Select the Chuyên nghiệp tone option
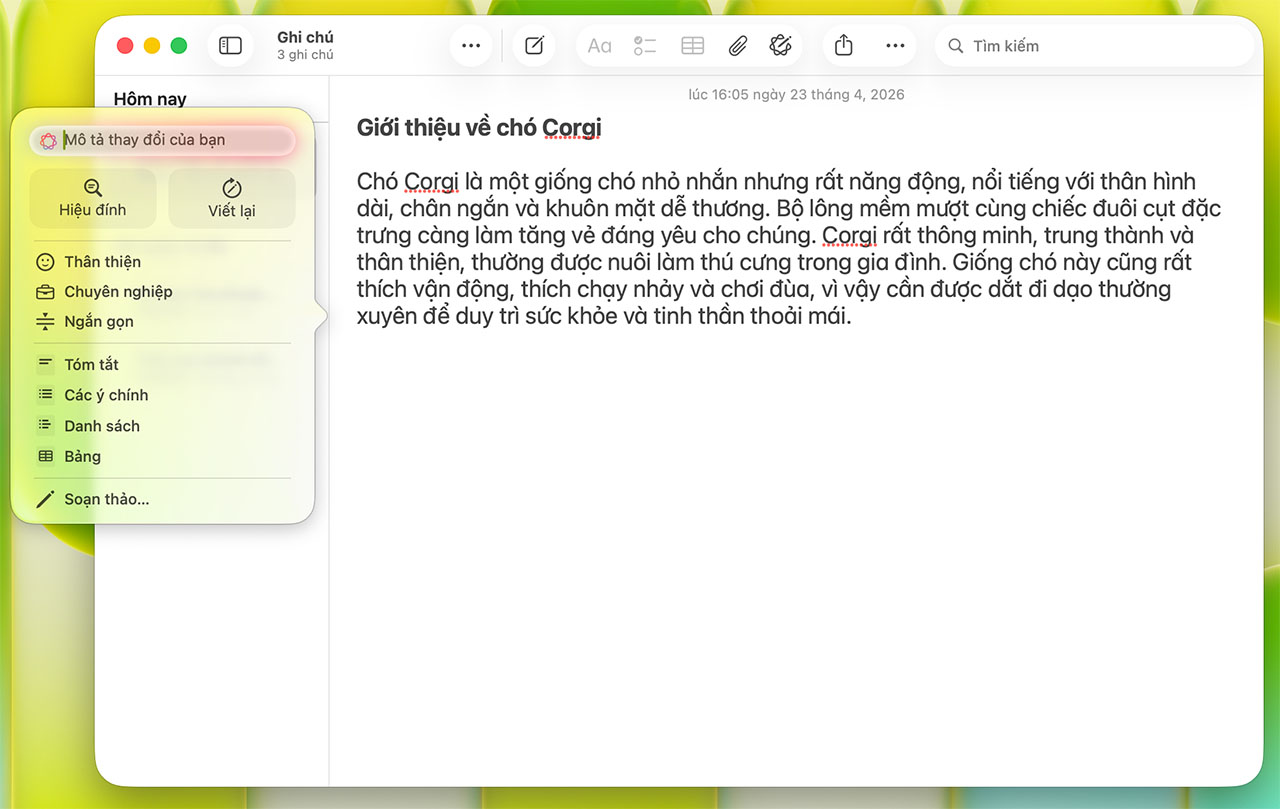The height and width of the screenshot is (809, 1280). 118,292
